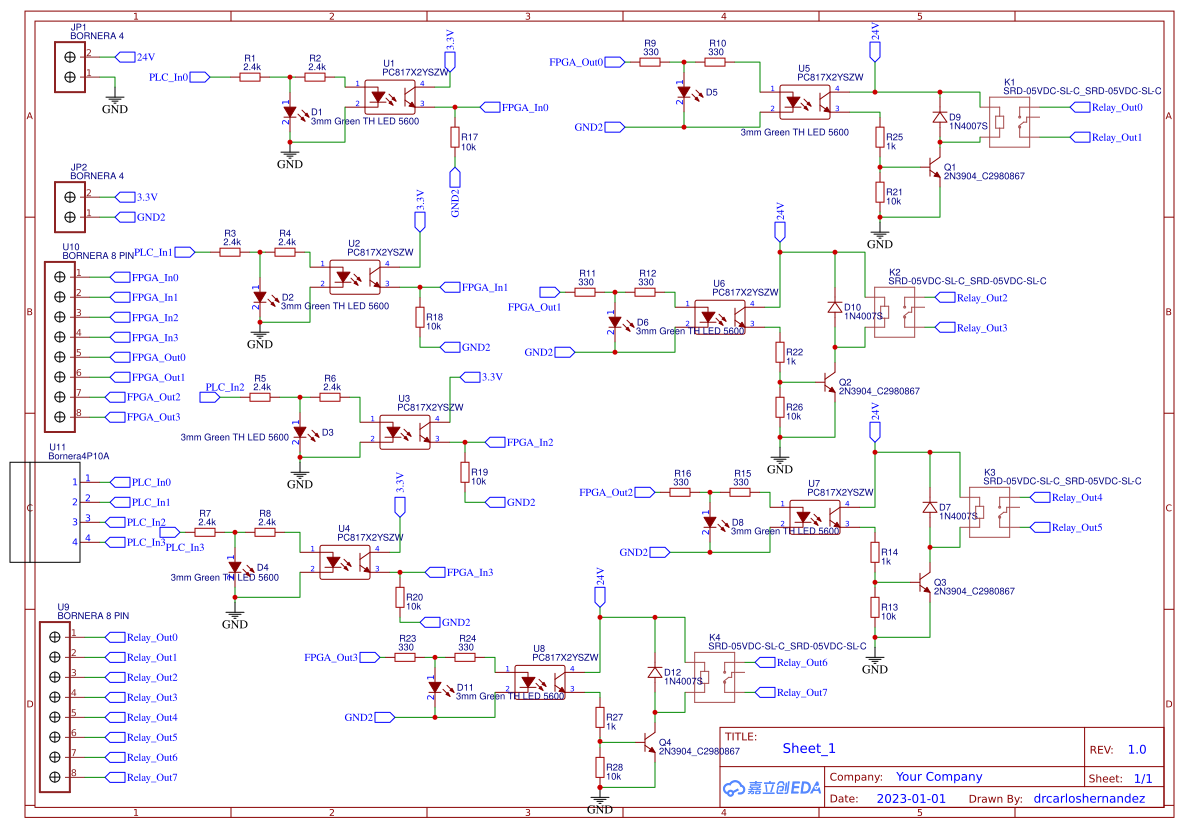Select connector JP1 BORNERA 4 symbol
This screenshot has height=828, width=1184.
point(68,68)
